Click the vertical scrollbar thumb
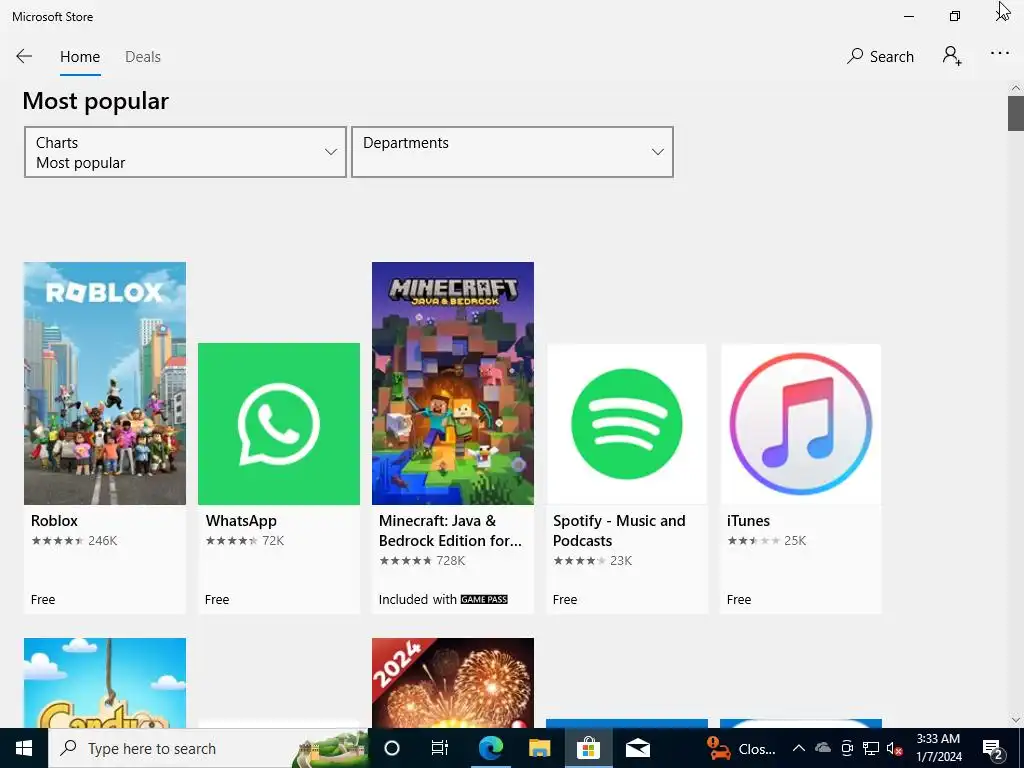 point(1016,113)
